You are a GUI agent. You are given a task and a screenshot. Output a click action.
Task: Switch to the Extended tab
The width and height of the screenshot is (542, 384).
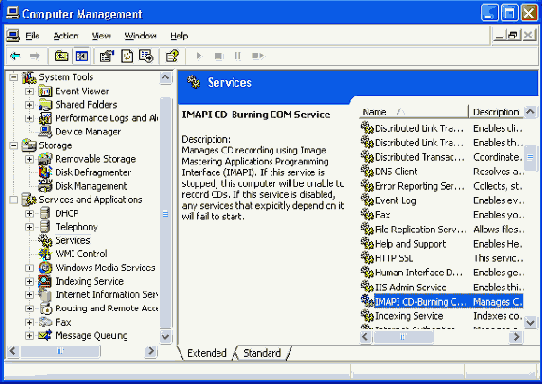coord(207,353)
